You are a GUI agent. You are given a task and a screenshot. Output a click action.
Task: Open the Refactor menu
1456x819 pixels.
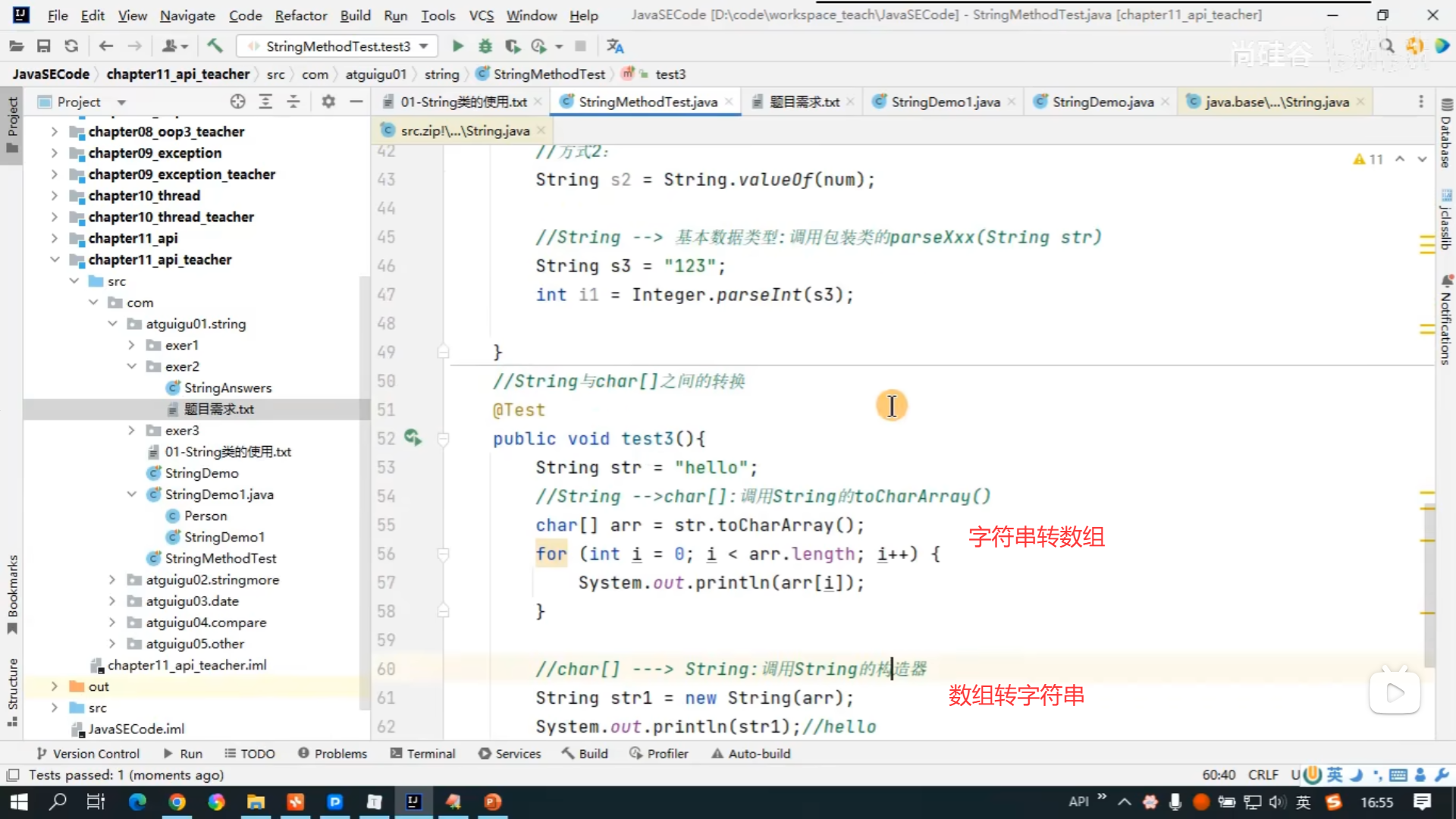(300, 15)
